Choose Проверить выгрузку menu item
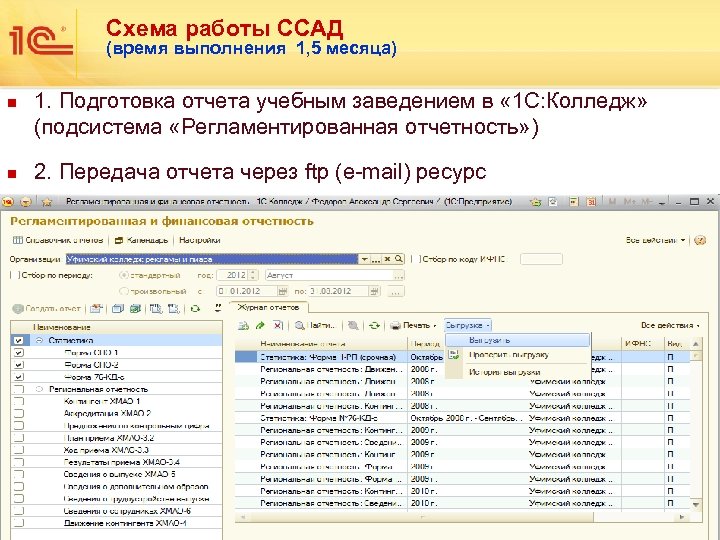720x540 pixels. tap(518, 354)
